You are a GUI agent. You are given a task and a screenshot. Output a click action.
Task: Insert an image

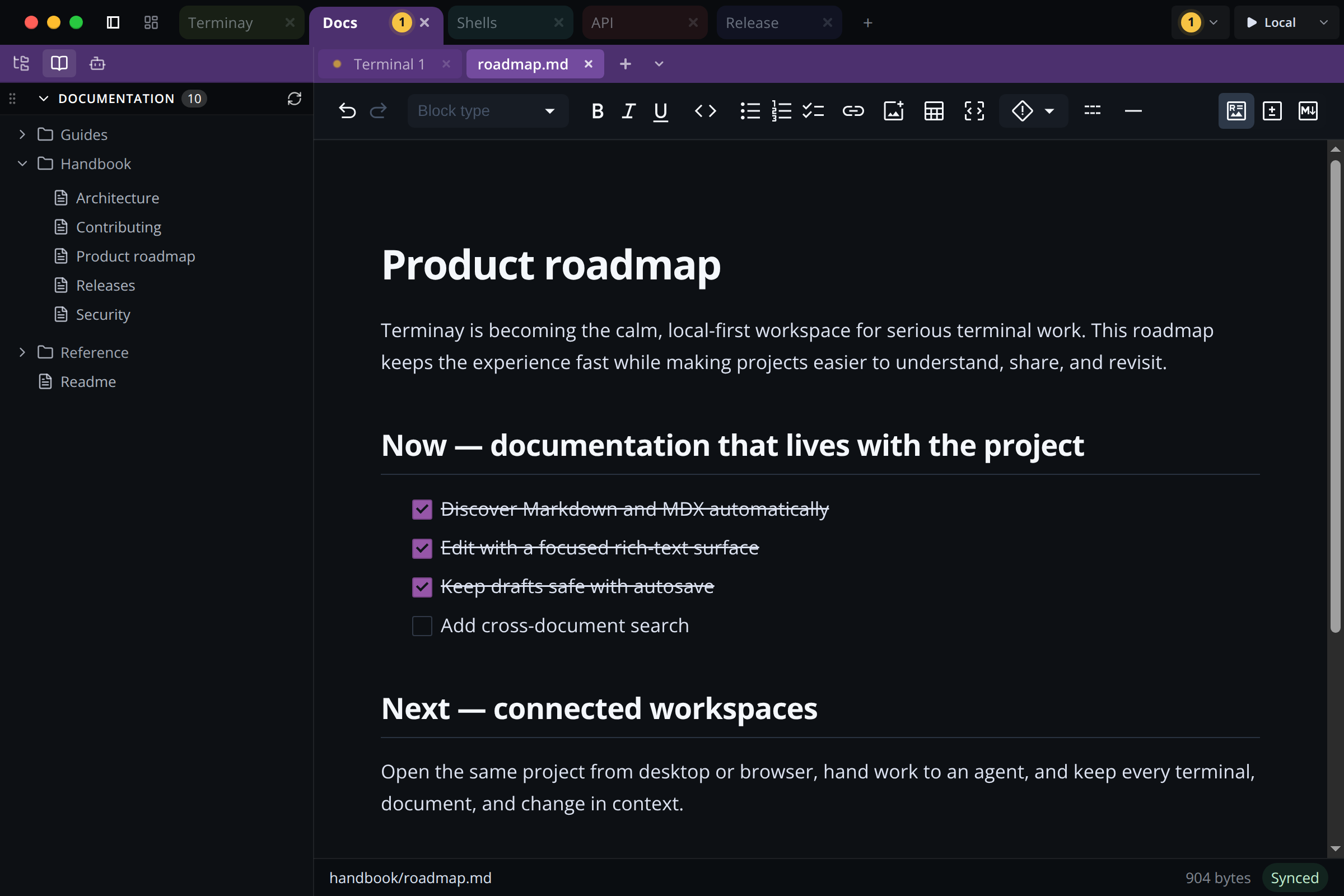click(894, 111)
